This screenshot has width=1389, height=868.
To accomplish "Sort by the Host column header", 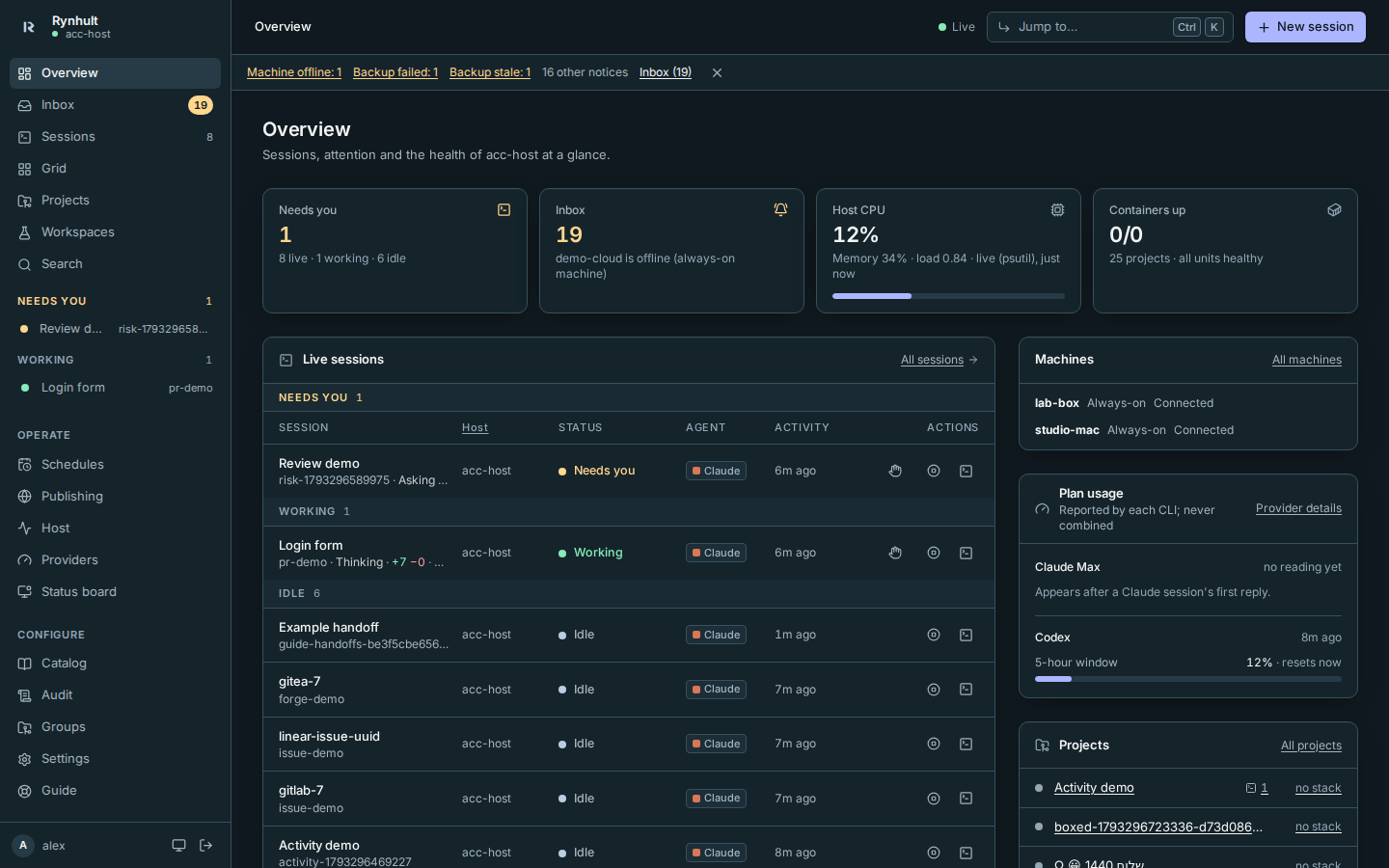I will (x=475, y=427).
